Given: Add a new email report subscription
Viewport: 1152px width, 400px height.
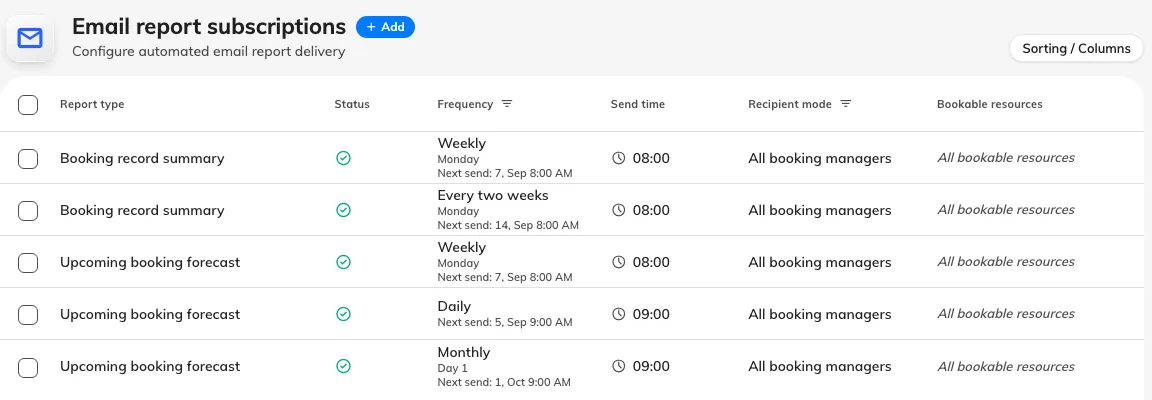Looking at the screenshot, I should pos(385,26).
